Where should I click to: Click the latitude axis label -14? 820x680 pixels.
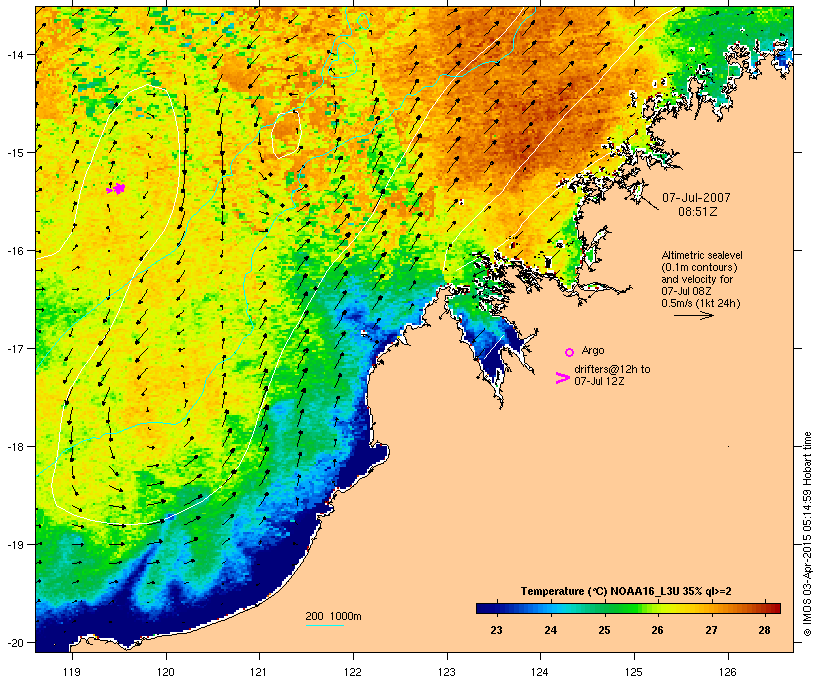[x=15, y=54]
